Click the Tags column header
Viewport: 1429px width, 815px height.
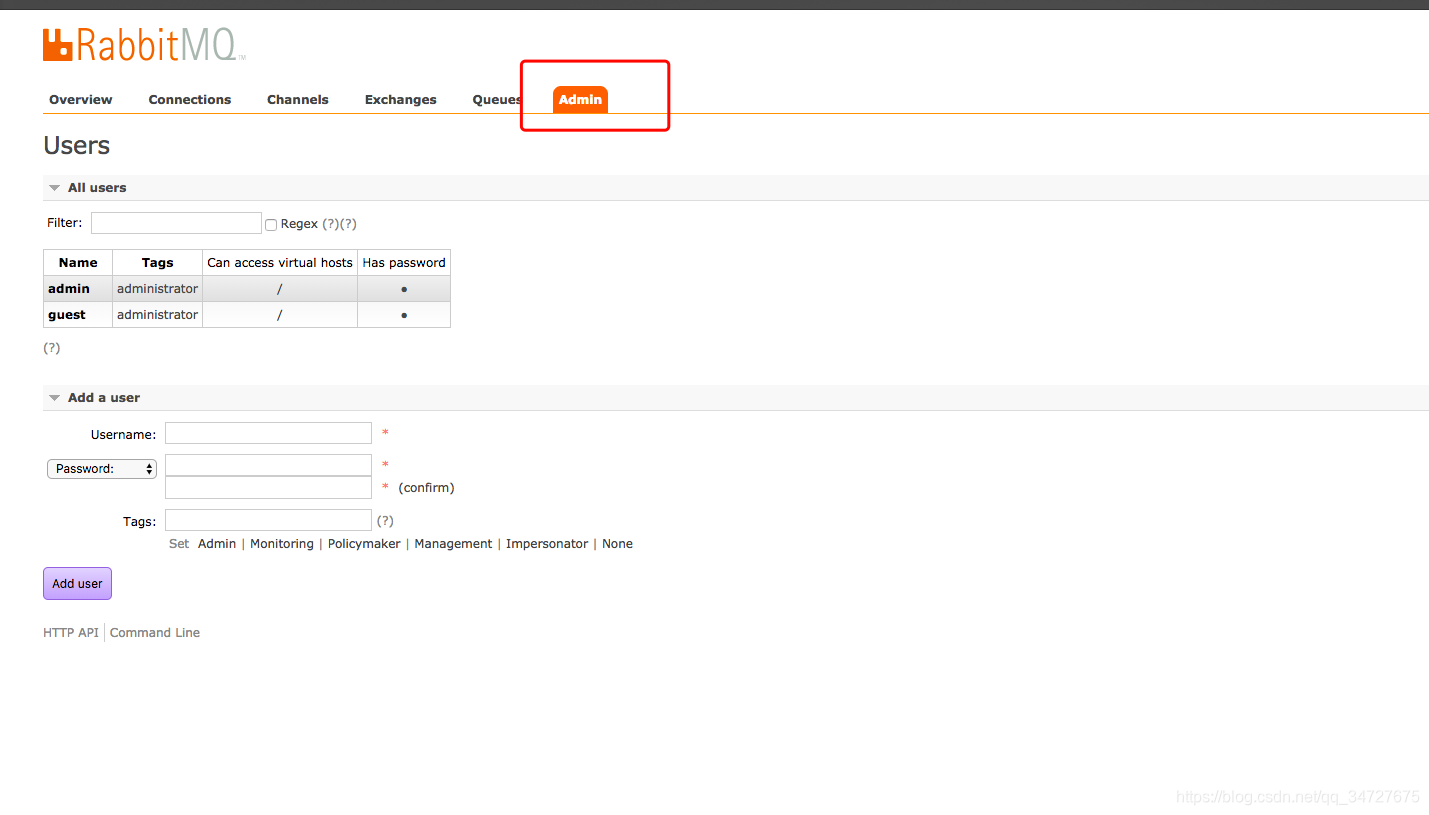coord(158,263)
